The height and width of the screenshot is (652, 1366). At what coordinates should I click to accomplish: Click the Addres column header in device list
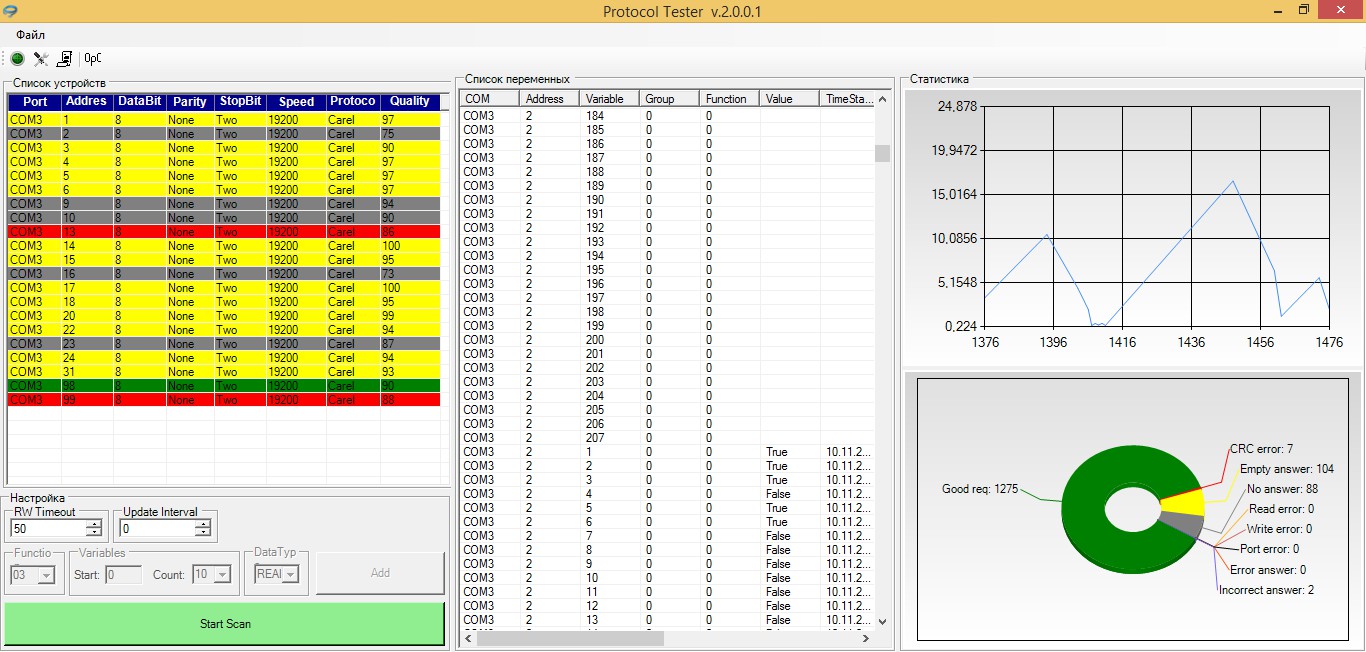(x=87, y=101)
